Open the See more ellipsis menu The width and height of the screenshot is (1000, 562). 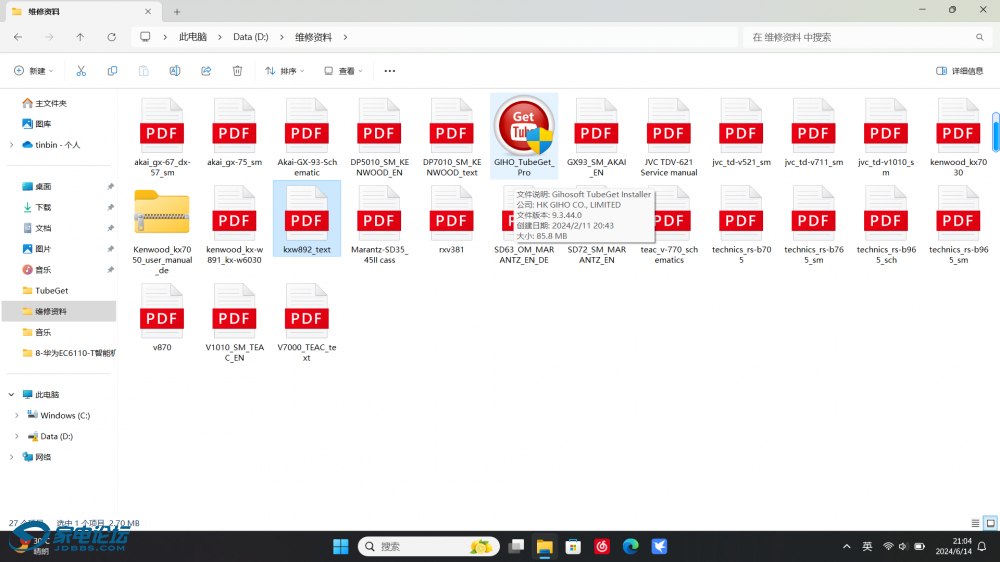point(390,71)
